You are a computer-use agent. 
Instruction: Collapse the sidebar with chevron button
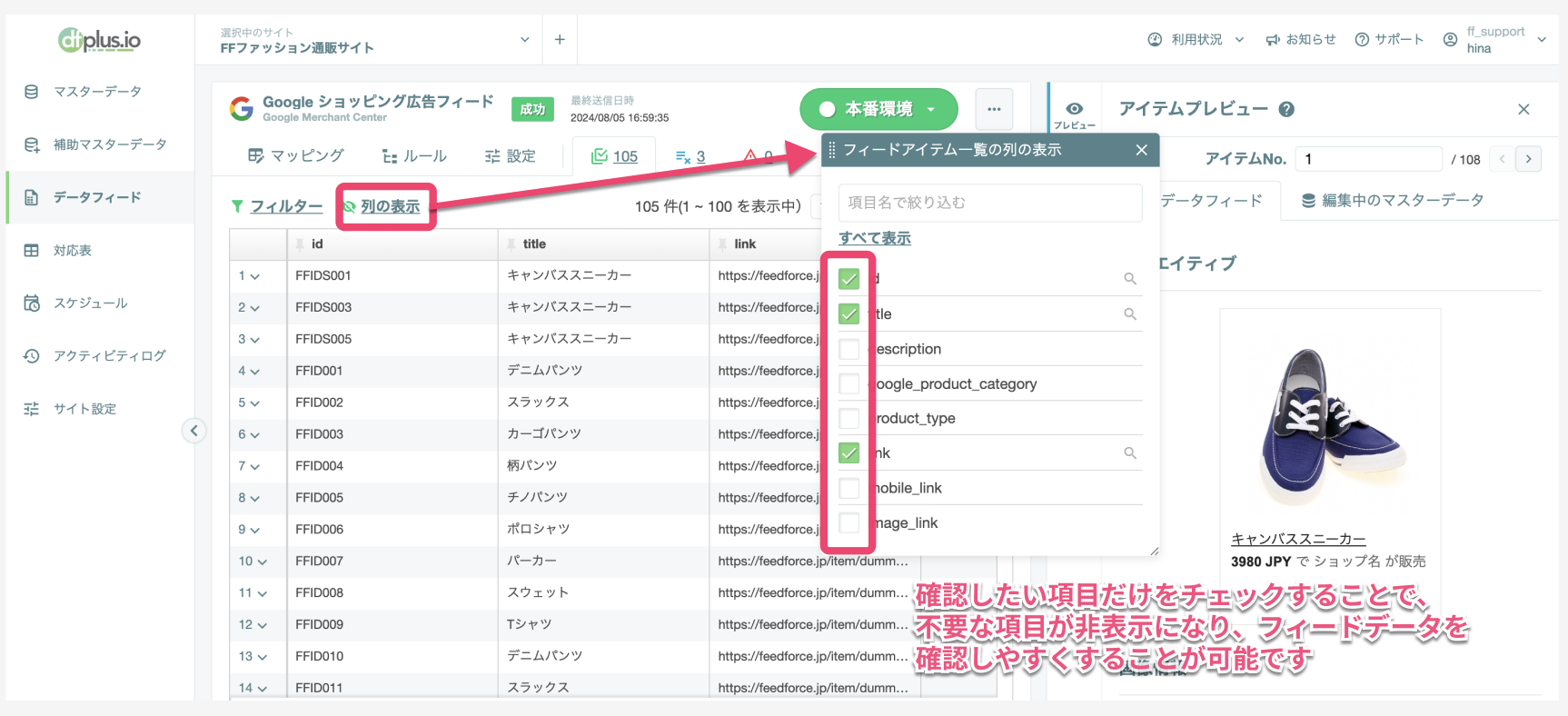coord(194,431)
